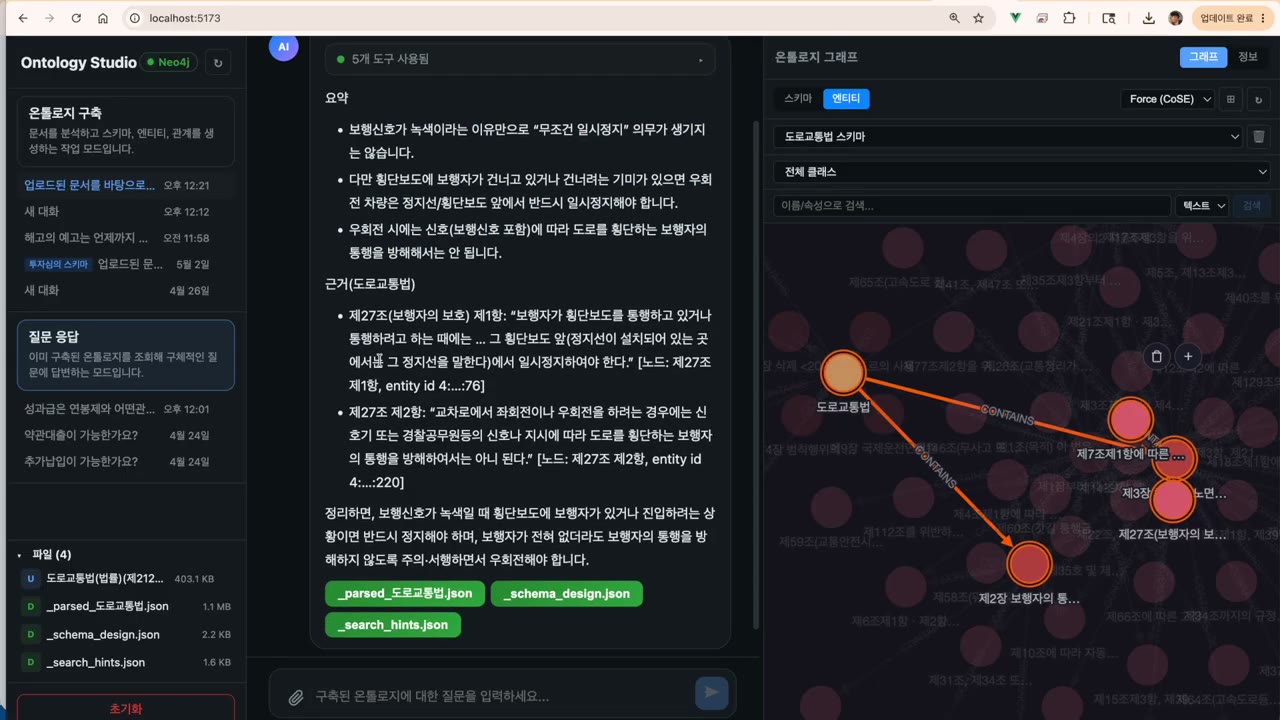Open the 전체 클래스 dropdown

[x=1022, y=172]
